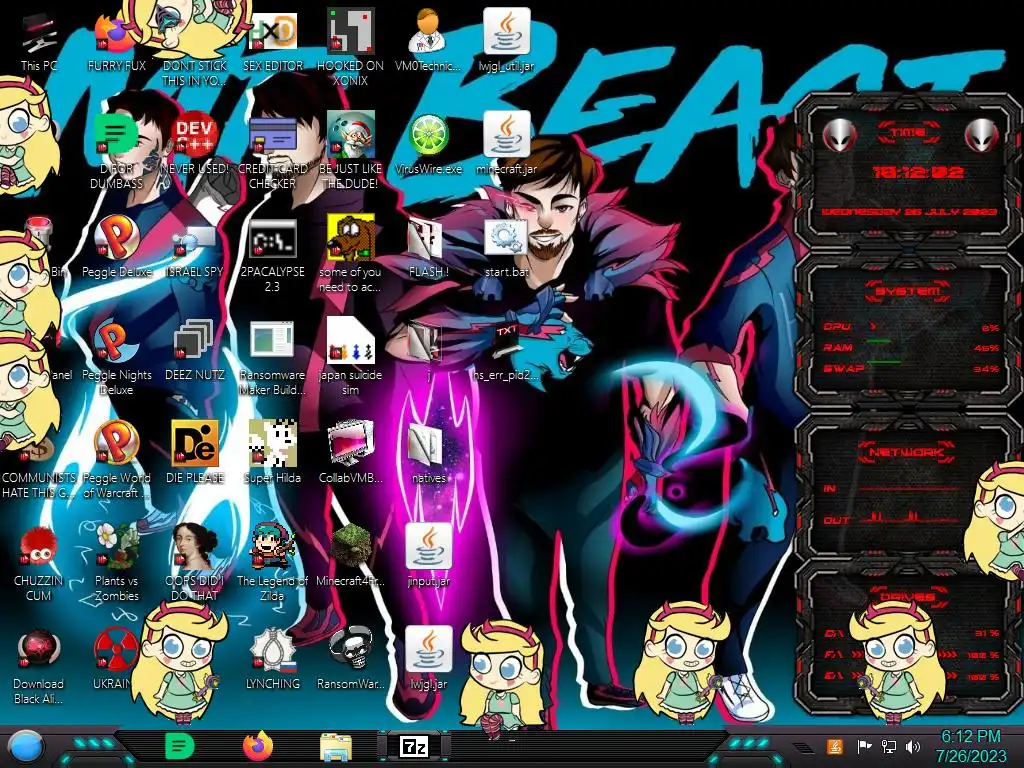This screenshot has height=768, width=1024.
Task: Click the right alien head on the Time widget
Action: pos(981,136)
